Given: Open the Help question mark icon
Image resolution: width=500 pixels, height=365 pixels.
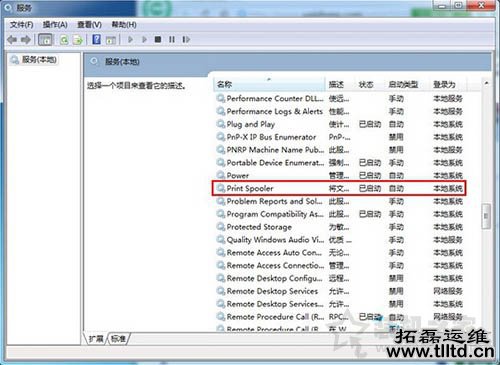Looking at the screenshot, I should click(97, 39).
